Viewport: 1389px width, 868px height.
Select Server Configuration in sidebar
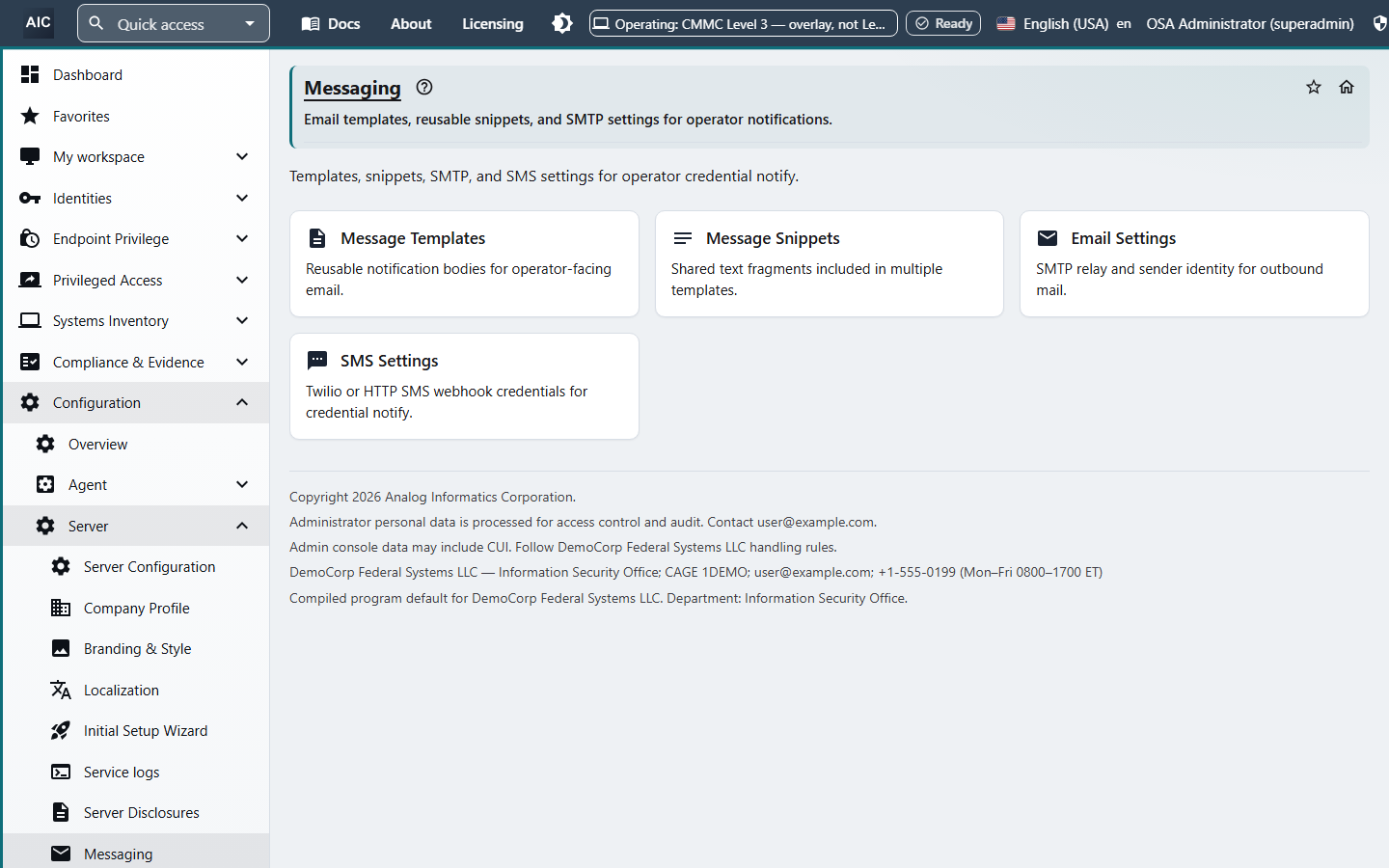pos(135,566)
